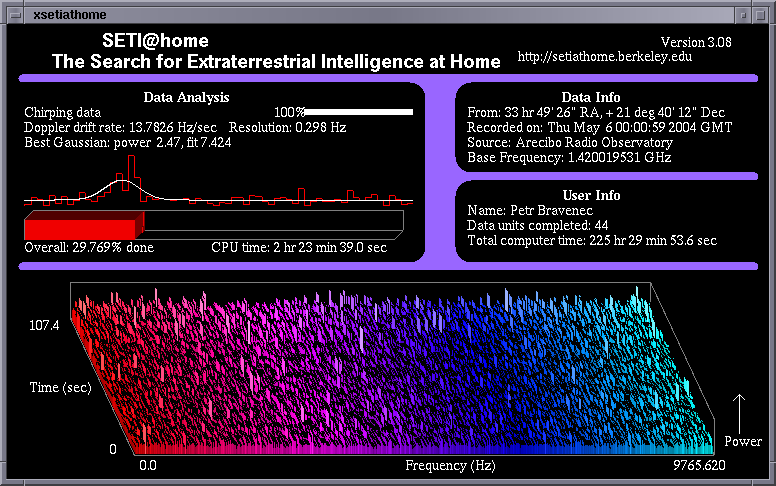Open the setiathome.berkeley.edu URL
Screen dimensions: 776x486
605,56
